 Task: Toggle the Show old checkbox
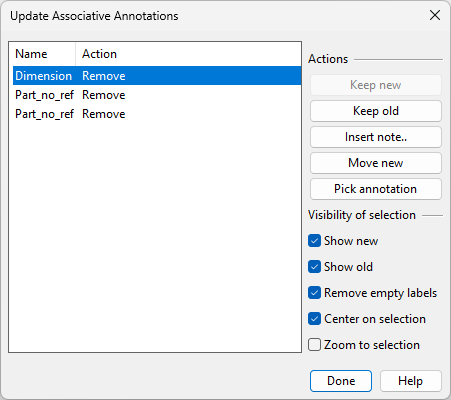coord(314,267)
